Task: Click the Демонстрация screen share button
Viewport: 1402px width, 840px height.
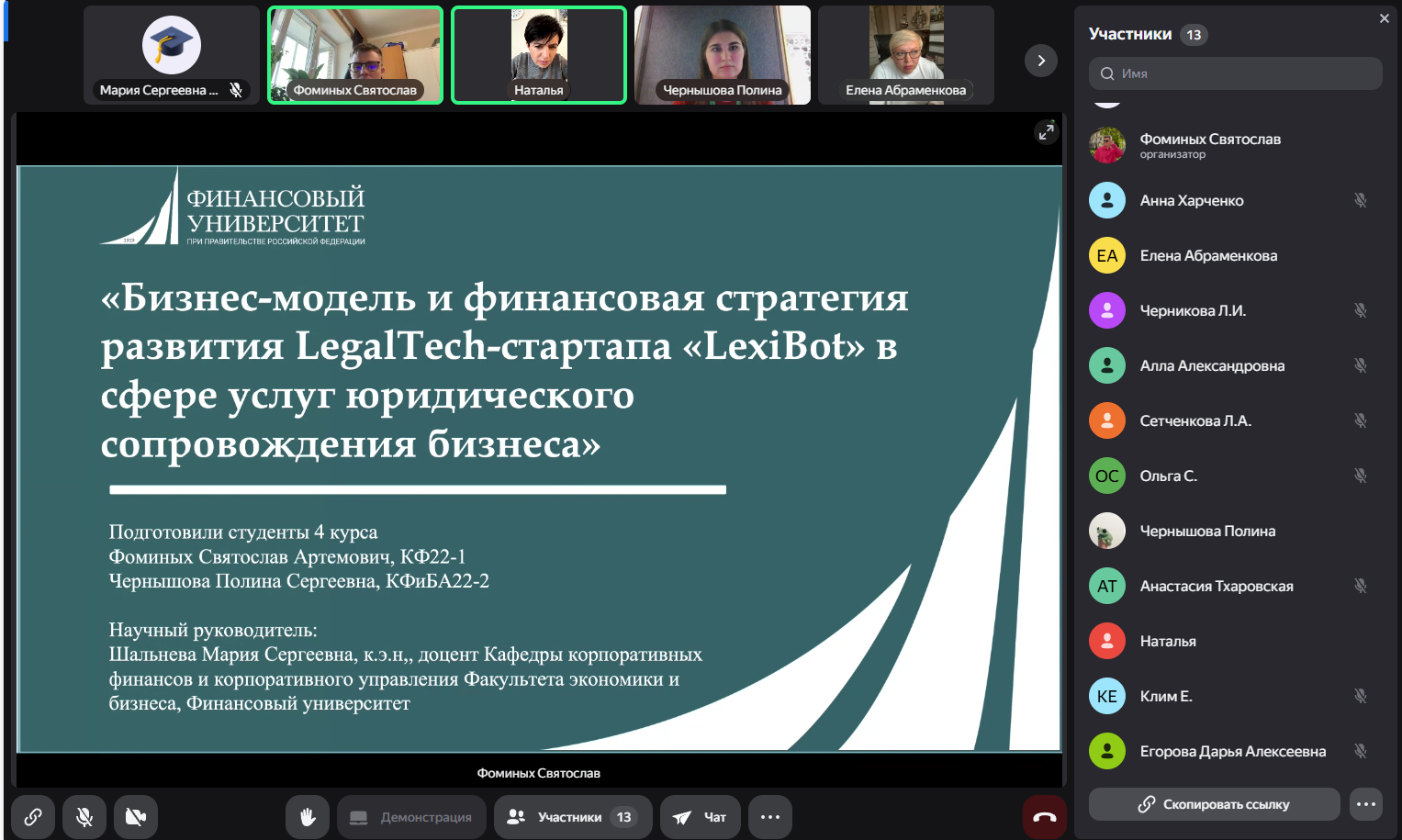Action: click(x=411, y=817)
